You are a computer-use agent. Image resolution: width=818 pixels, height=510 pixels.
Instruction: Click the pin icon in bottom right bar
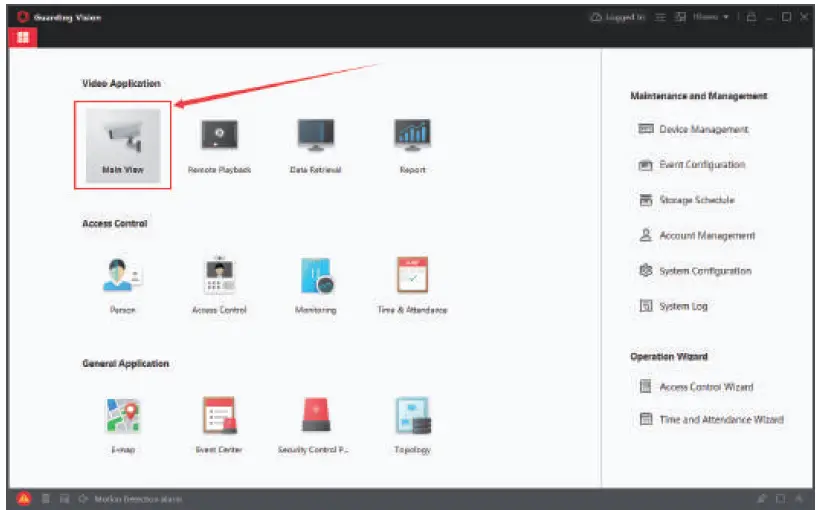point(762,499)
